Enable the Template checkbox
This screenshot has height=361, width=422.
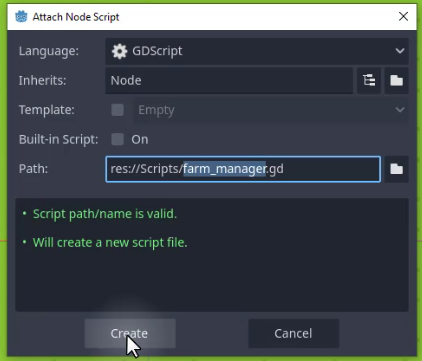[117, 110]
